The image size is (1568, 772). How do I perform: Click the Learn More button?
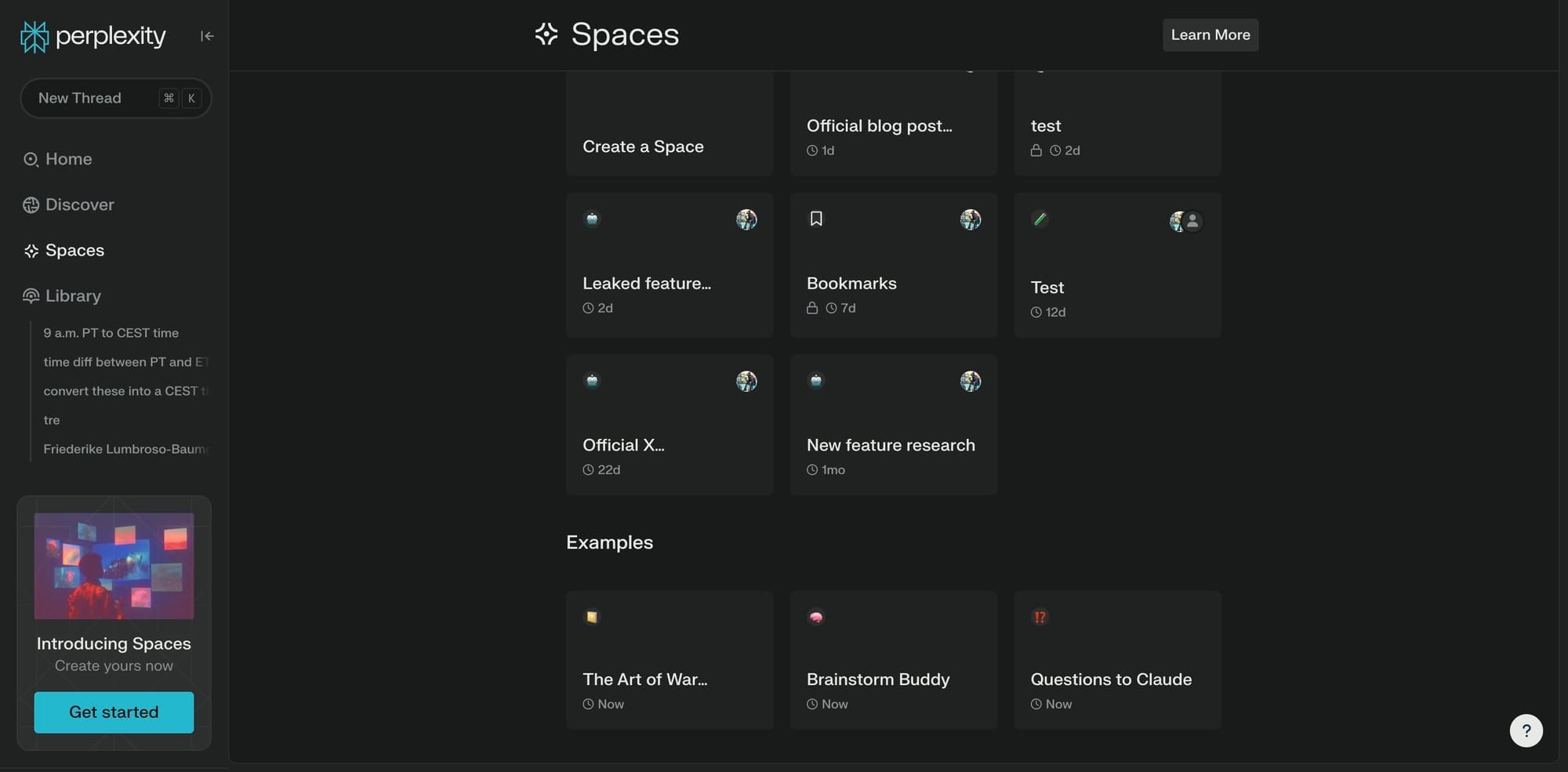pyautogui.click(x=1210, y=35)
